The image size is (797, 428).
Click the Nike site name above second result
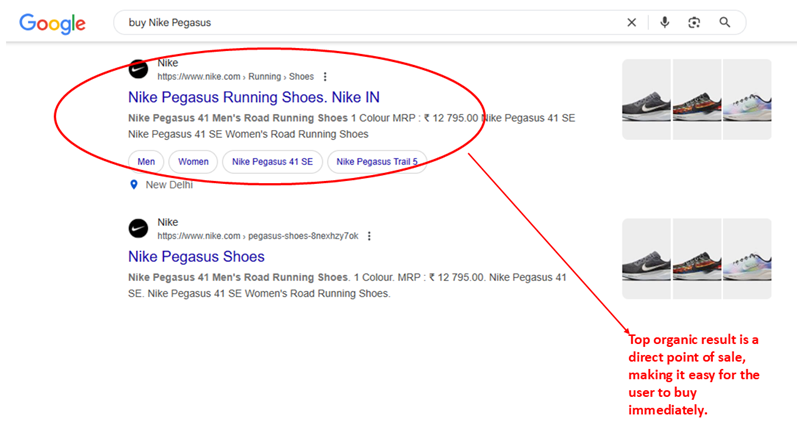168,222
